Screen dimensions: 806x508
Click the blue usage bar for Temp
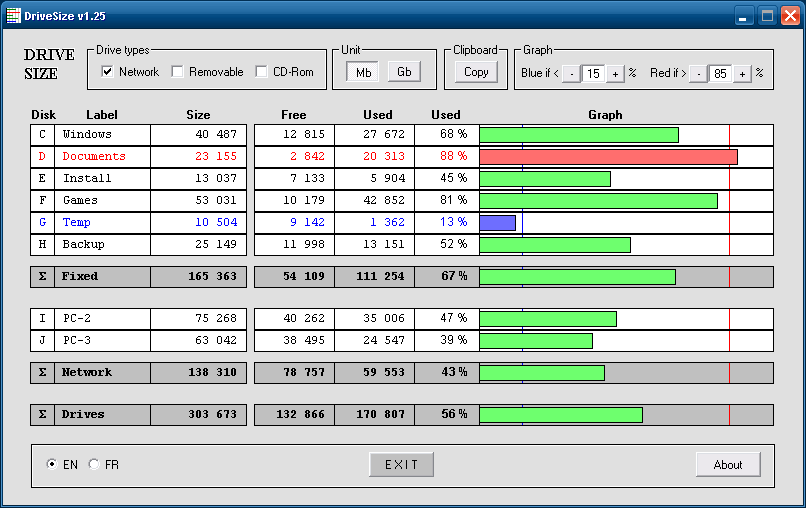tap(498, 223)
